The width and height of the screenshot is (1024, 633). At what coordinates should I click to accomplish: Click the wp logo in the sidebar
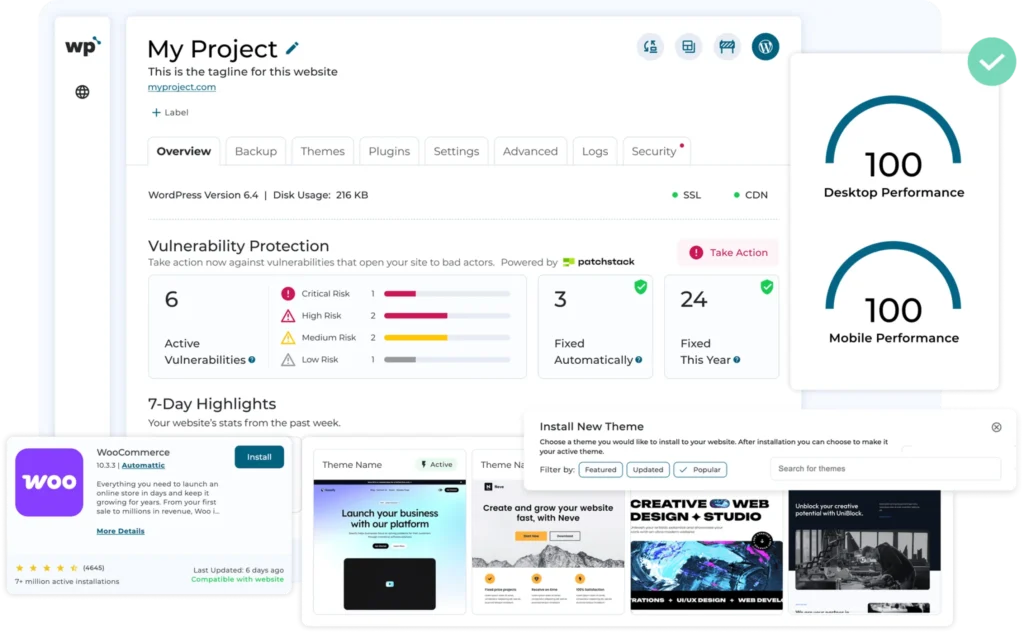(x=82, y=45)
